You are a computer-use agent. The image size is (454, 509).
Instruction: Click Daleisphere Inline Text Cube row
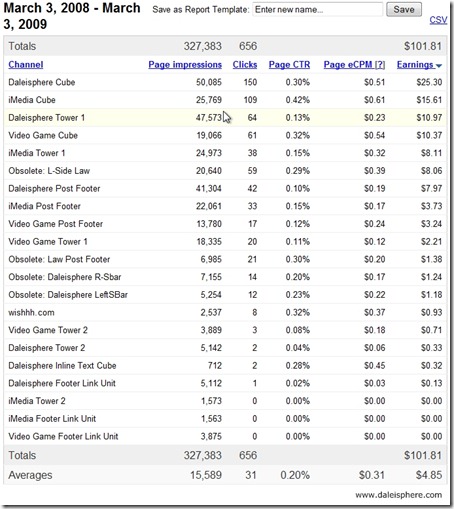pyautogui.click(x=225, y=365)
